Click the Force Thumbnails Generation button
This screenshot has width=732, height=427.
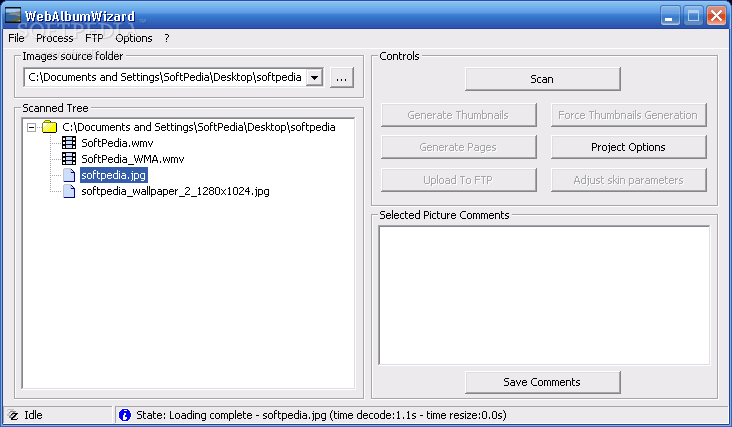(628, 115)
